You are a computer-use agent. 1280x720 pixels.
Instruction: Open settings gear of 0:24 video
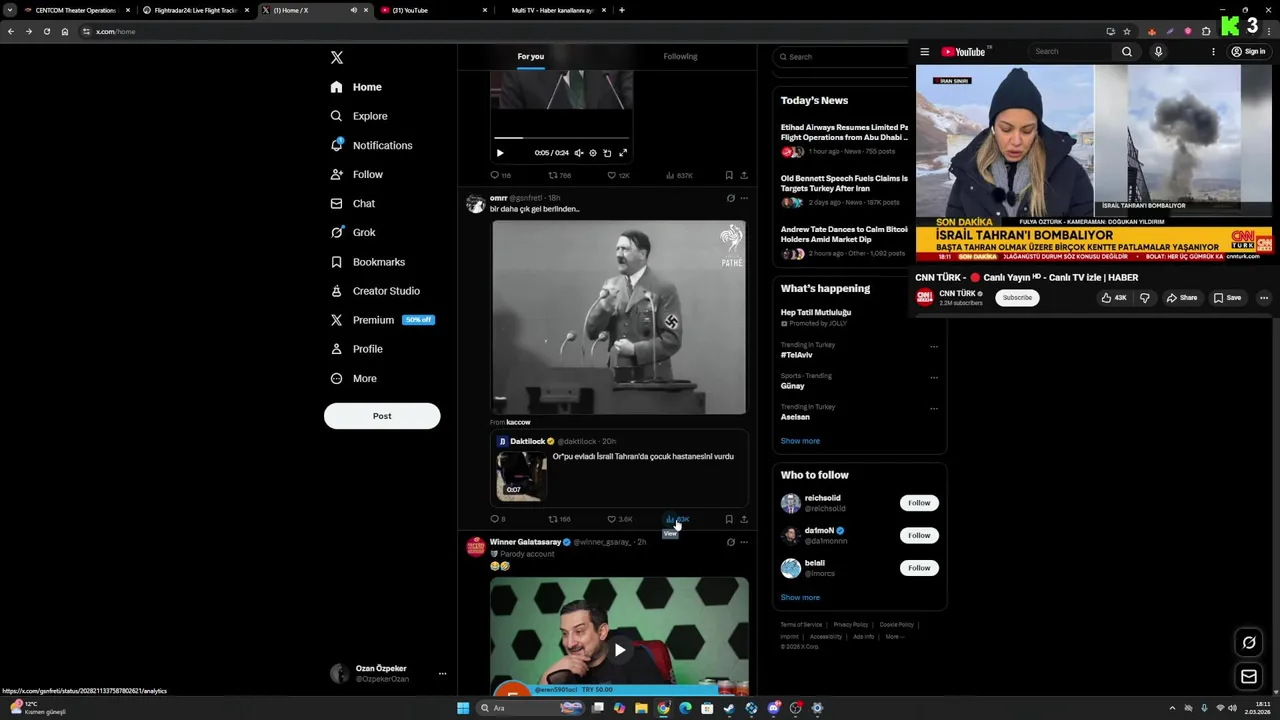click(x=592, y=153)
